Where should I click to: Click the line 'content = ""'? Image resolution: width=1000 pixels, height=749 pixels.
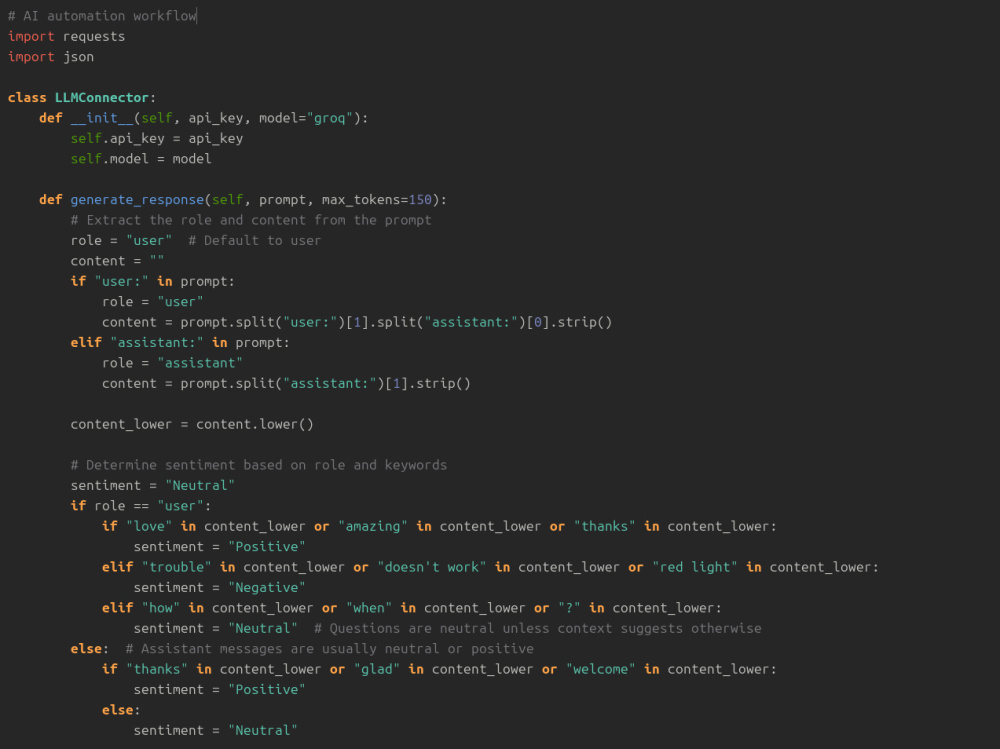click(x=117, y=261)
